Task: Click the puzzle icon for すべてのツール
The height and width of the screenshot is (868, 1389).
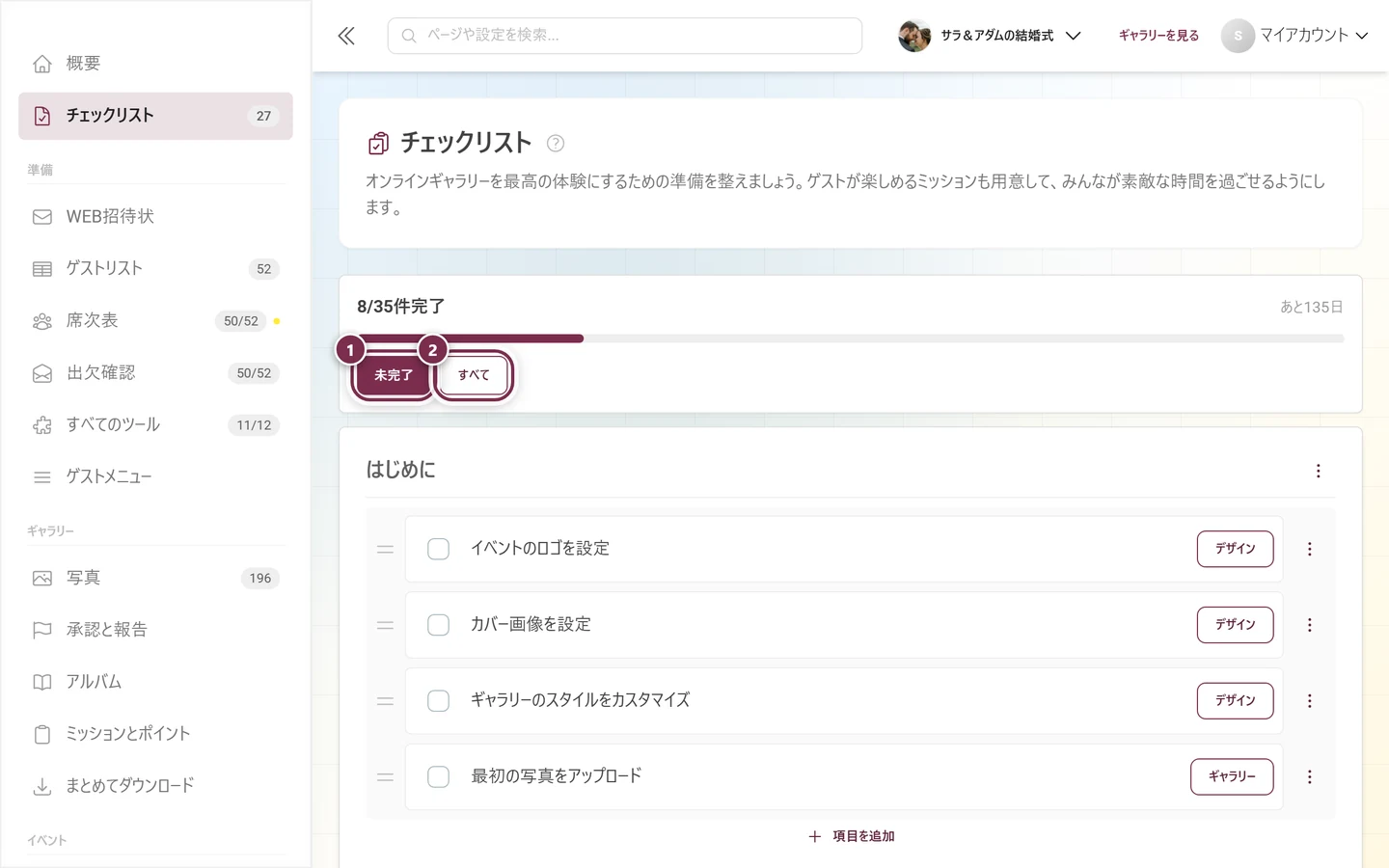Action: (42, 425)
